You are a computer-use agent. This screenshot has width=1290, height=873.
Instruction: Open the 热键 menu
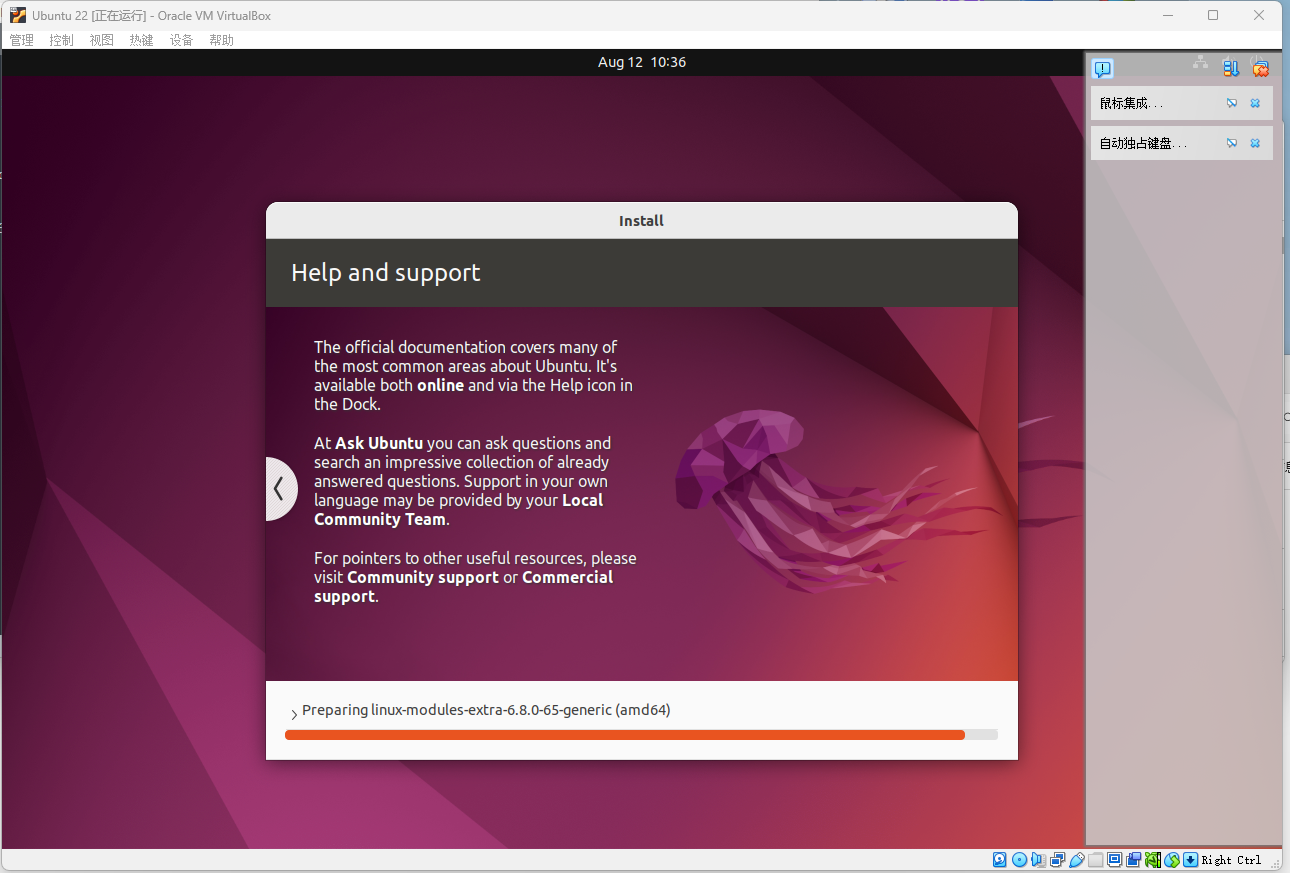[x=141, y=40]
